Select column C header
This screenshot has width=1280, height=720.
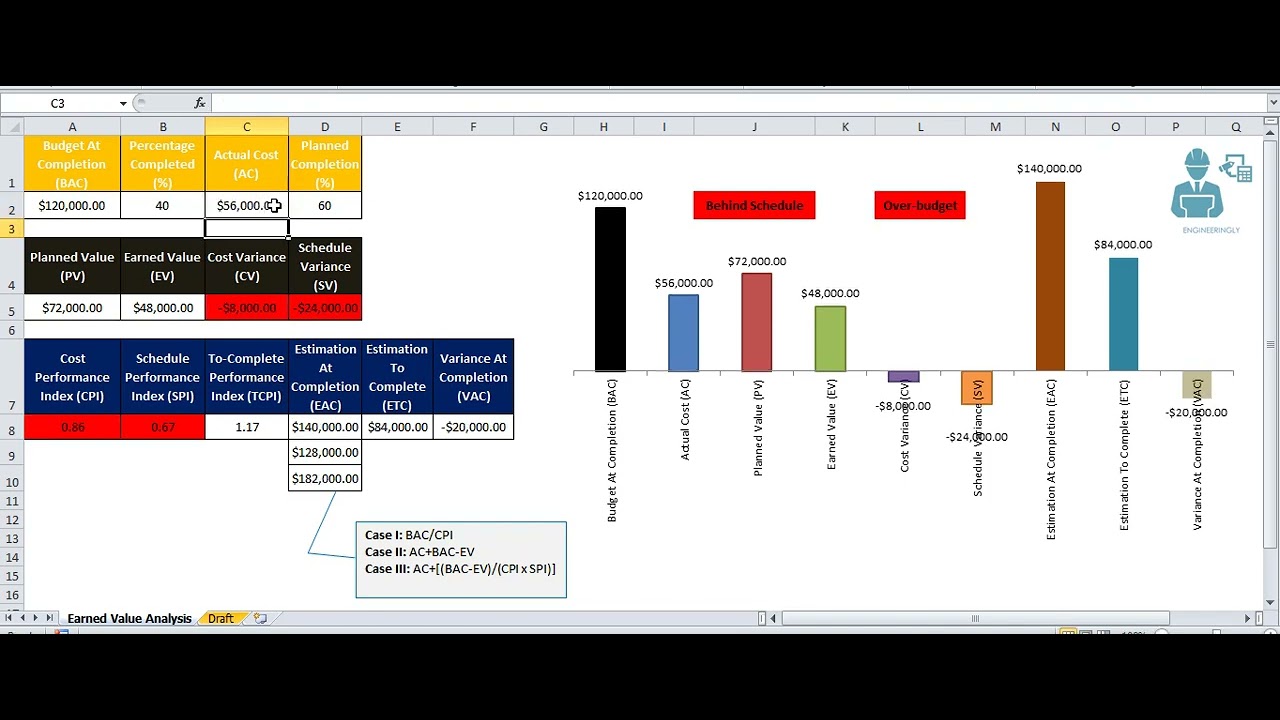click(x=247, y=127)
